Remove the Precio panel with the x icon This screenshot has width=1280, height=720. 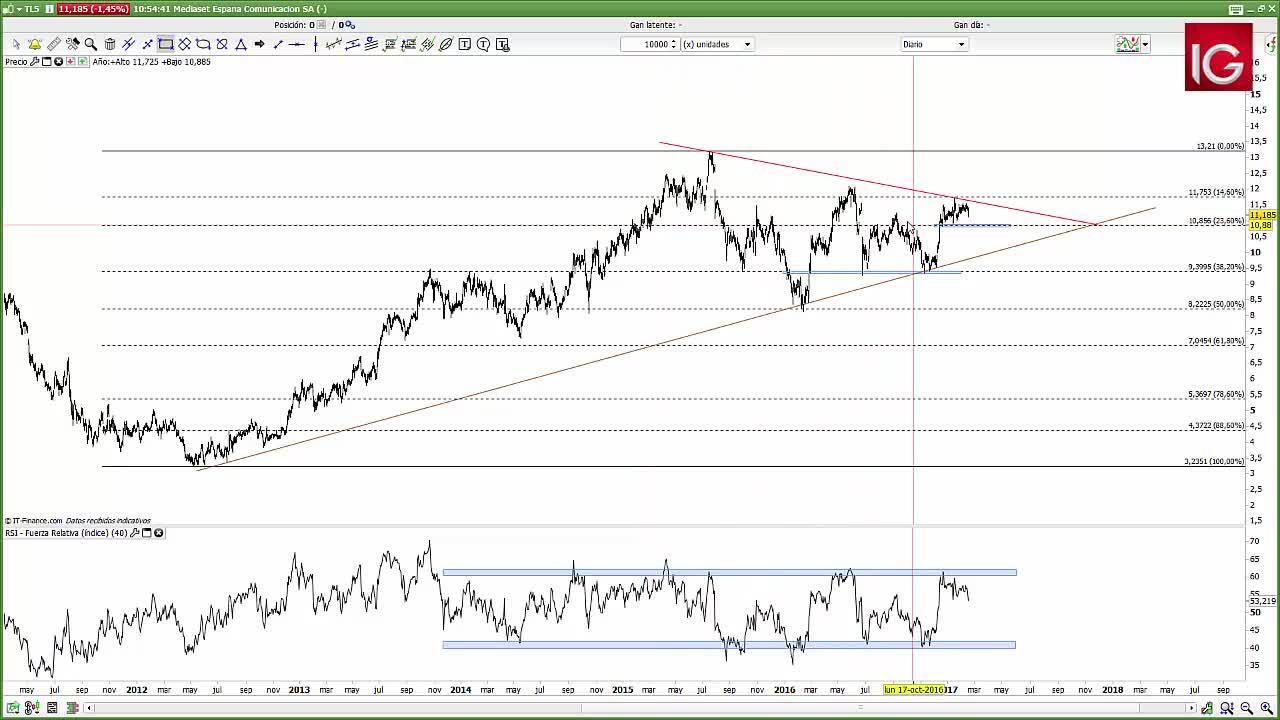(59, 62)
